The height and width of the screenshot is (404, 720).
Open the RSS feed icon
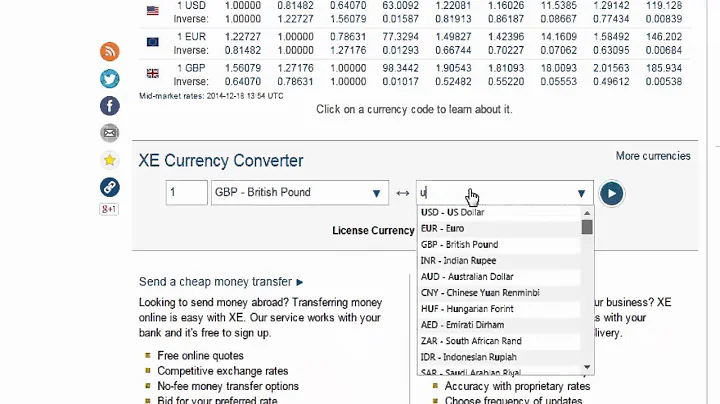coord(110,51)
